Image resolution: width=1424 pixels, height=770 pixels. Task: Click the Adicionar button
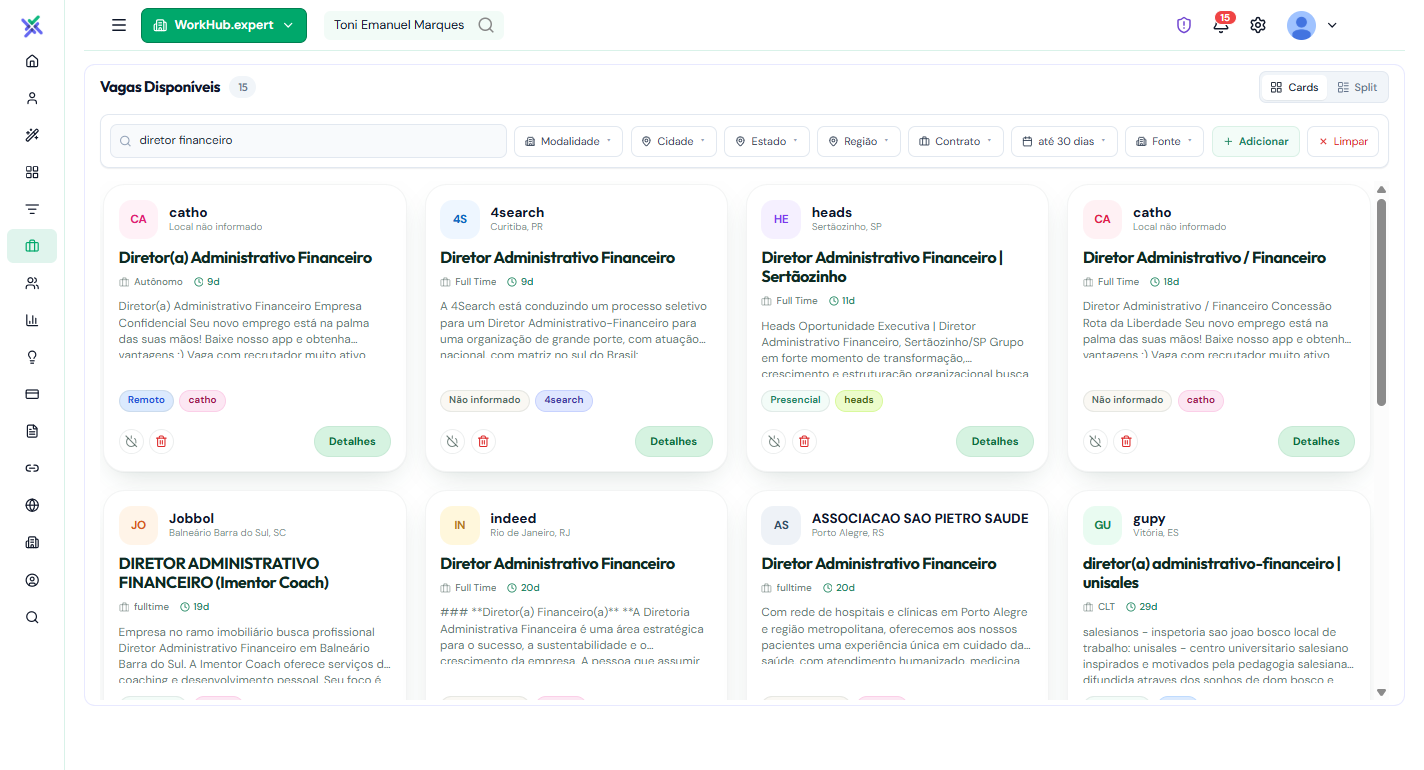click(1256, 141)
